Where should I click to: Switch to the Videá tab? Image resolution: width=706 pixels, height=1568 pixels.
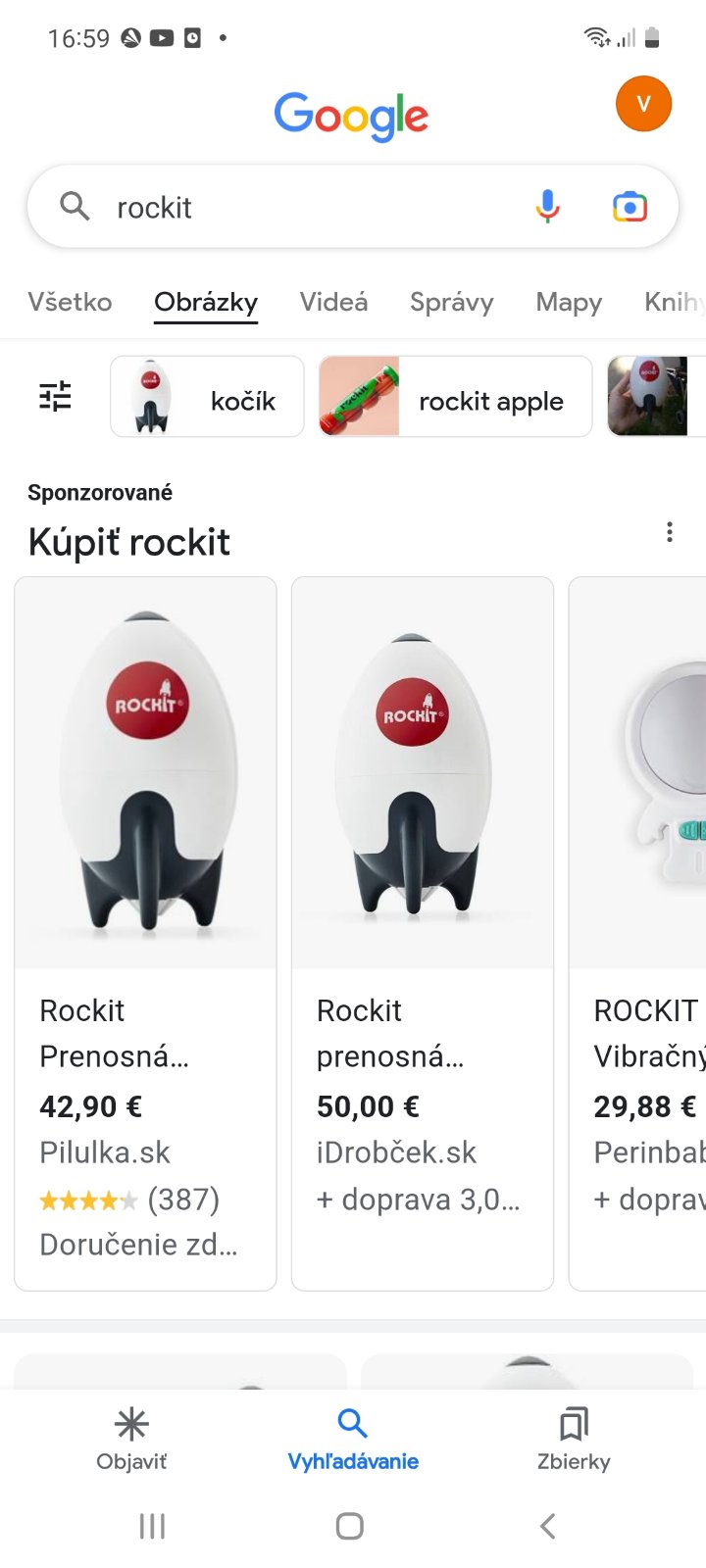333,302
